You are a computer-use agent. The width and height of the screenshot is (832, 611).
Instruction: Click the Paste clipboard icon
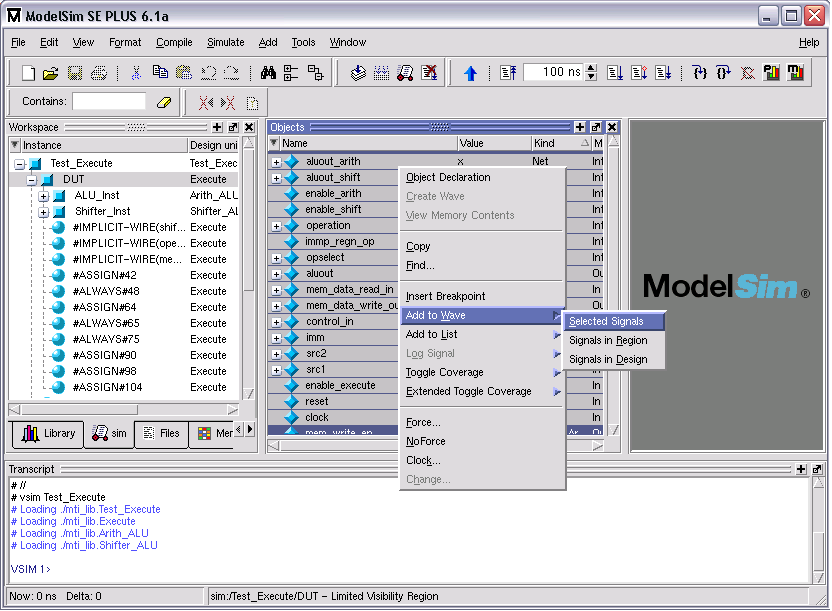tap(184, 73)
